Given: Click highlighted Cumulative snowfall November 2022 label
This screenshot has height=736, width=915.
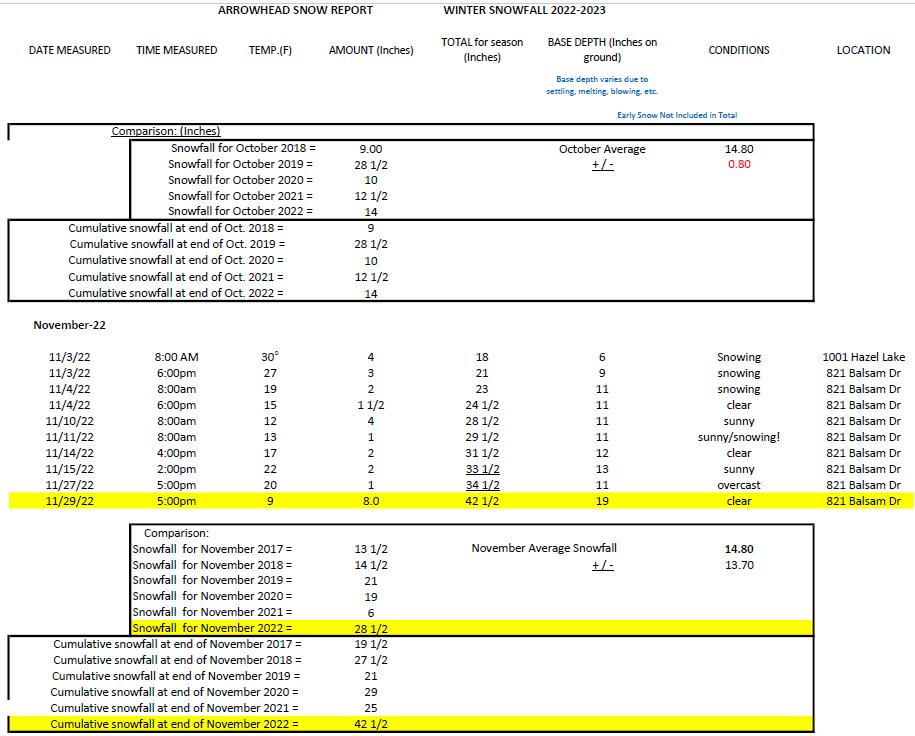Looking at the screenshot, I should [x=174, y=724].
